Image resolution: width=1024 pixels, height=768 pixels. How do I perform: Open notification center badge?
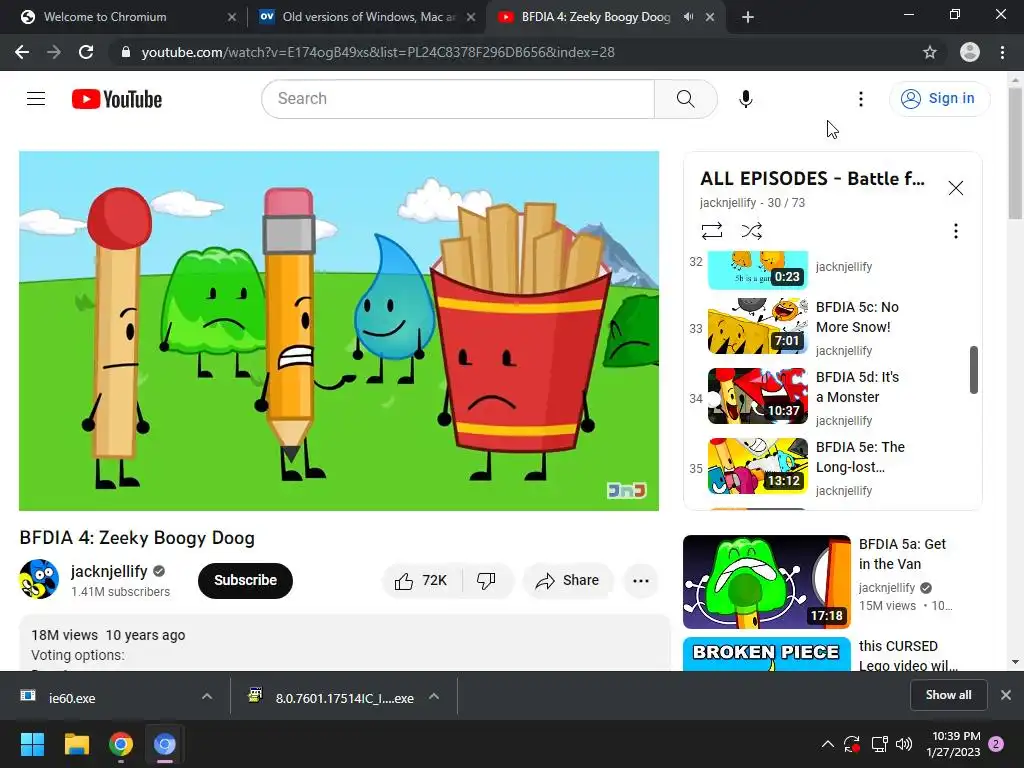[996, 744]
